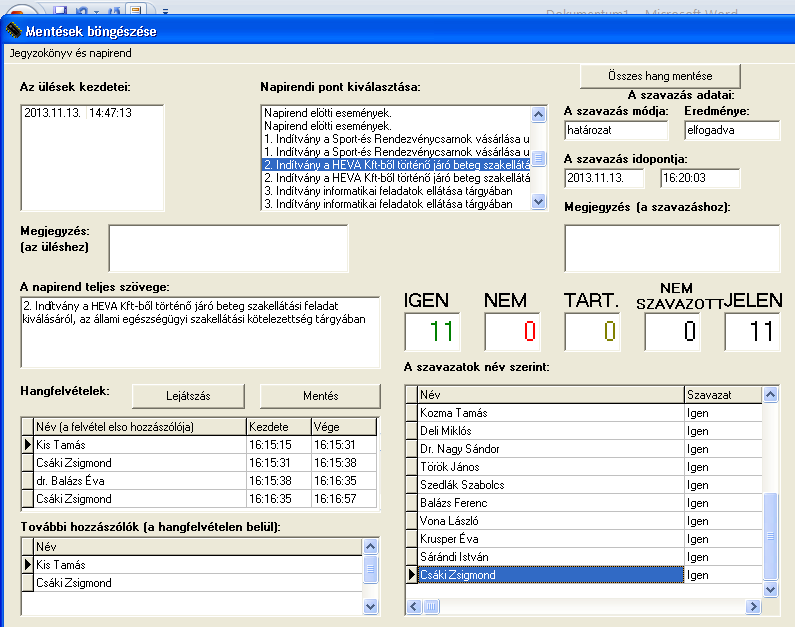Click the voting time field 16:20:03

point(700,178)
